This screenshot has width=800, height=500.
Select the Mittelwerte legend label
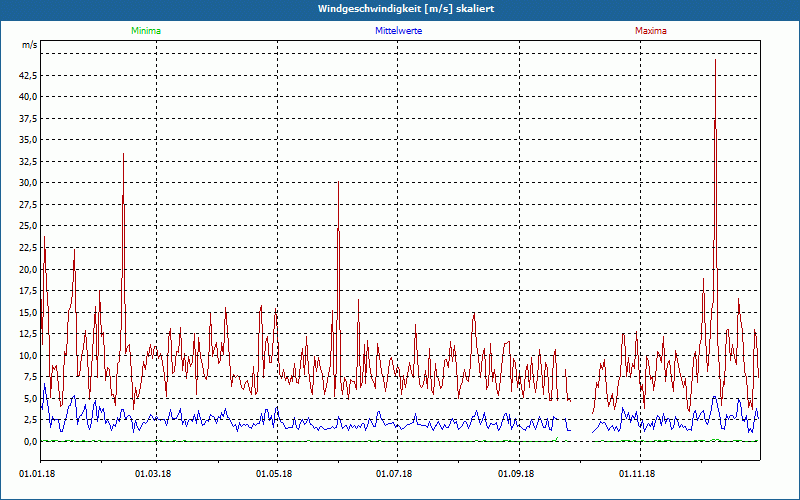(398, 31)
